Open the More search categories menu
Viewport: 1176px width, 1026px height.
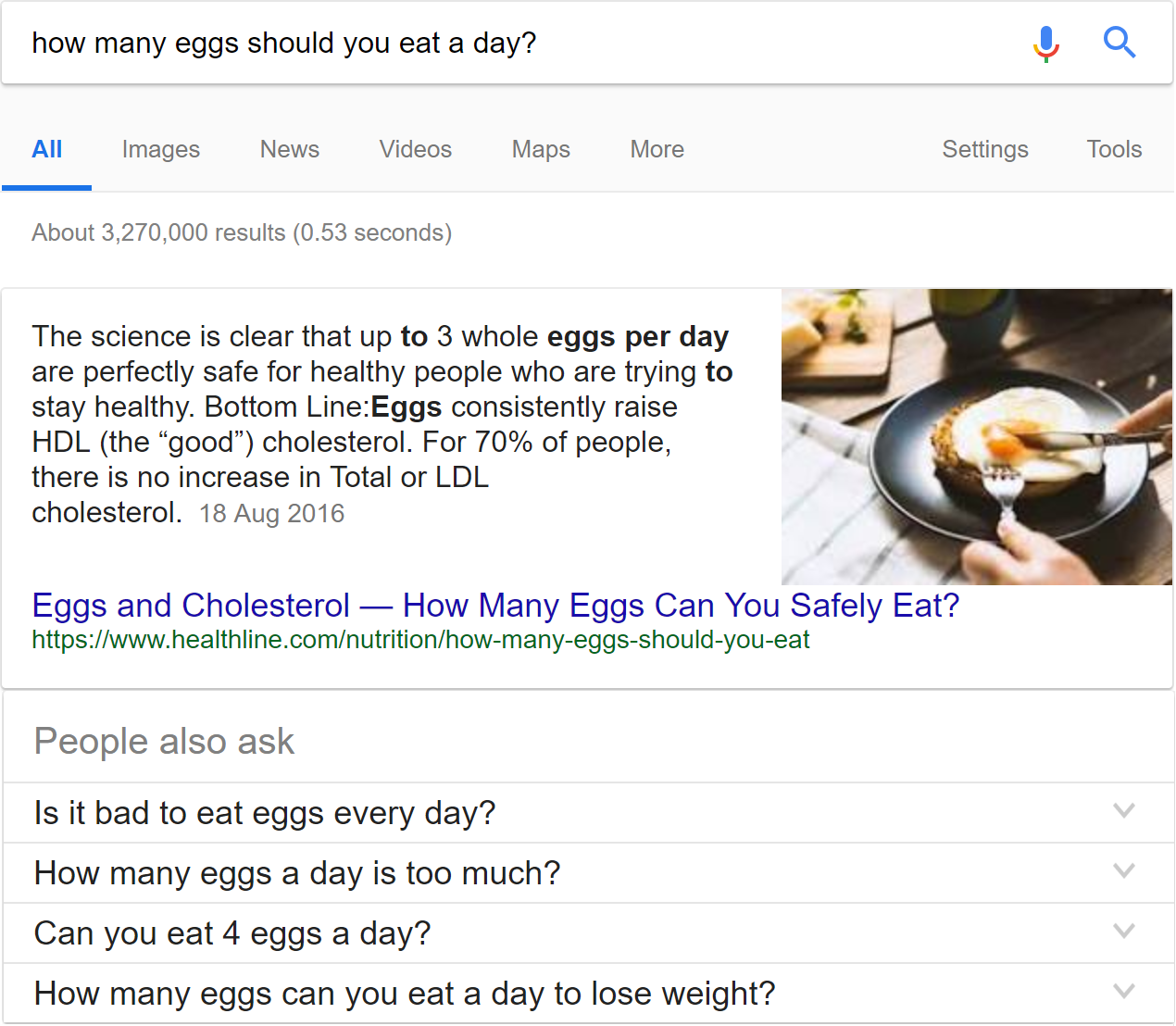(657, 149)
